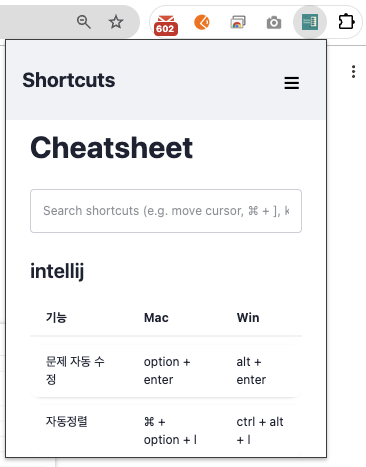Click the orange circular extension icon
This screenshot has height=467, width=366.
[x=202, y=22]
